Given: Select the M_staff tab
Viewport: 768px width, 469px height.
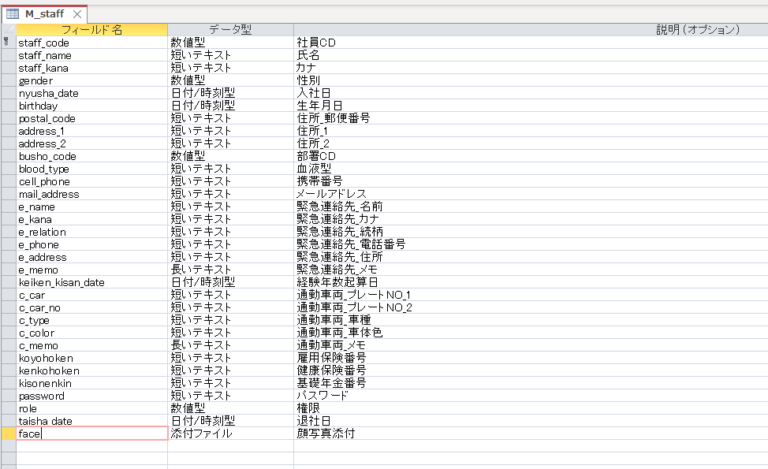Looking at the screenshot, I should 45,14.
